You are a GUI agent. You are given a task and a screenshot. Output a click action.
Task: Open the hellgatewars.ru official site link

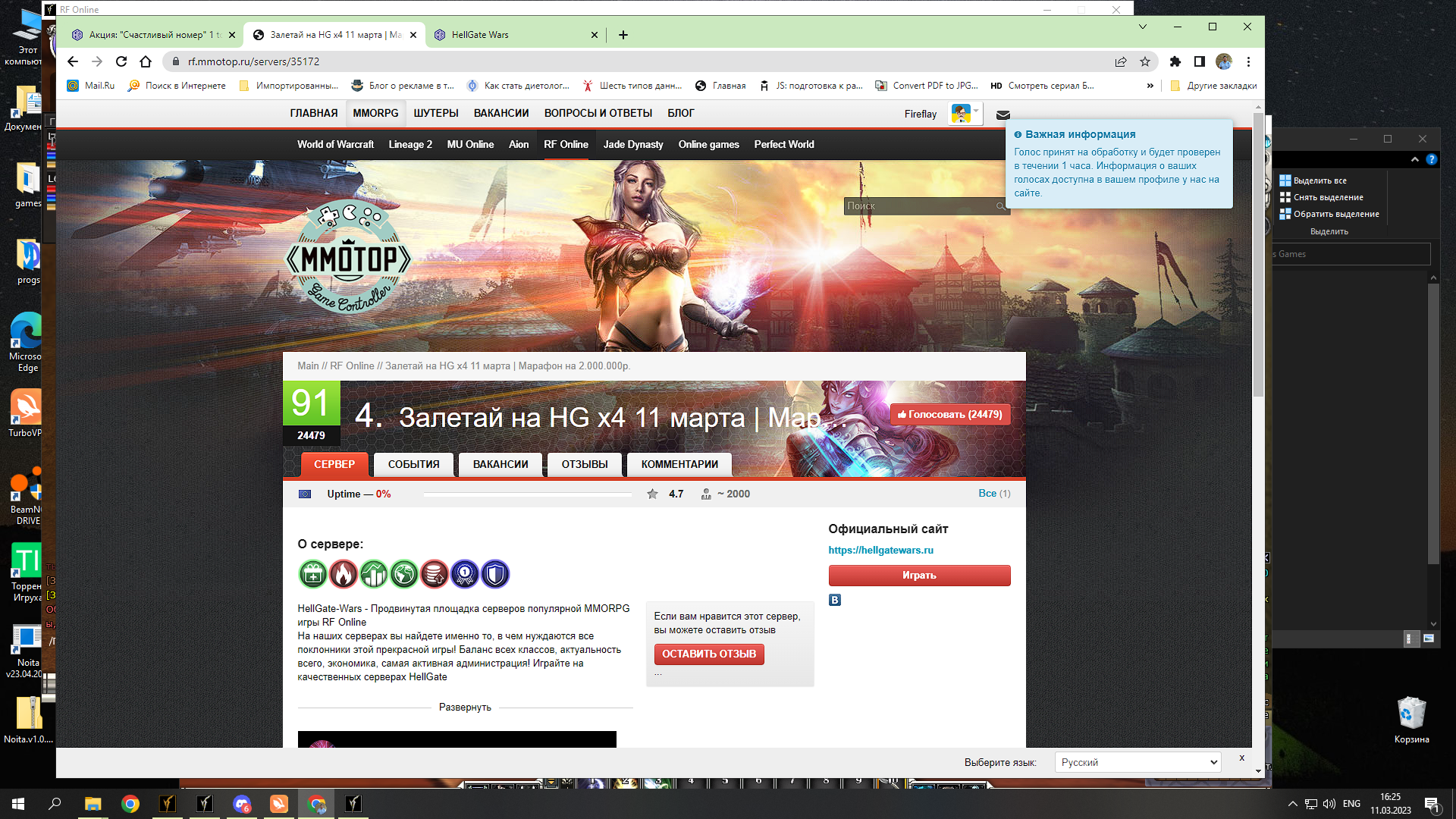(x=880, y=550)
